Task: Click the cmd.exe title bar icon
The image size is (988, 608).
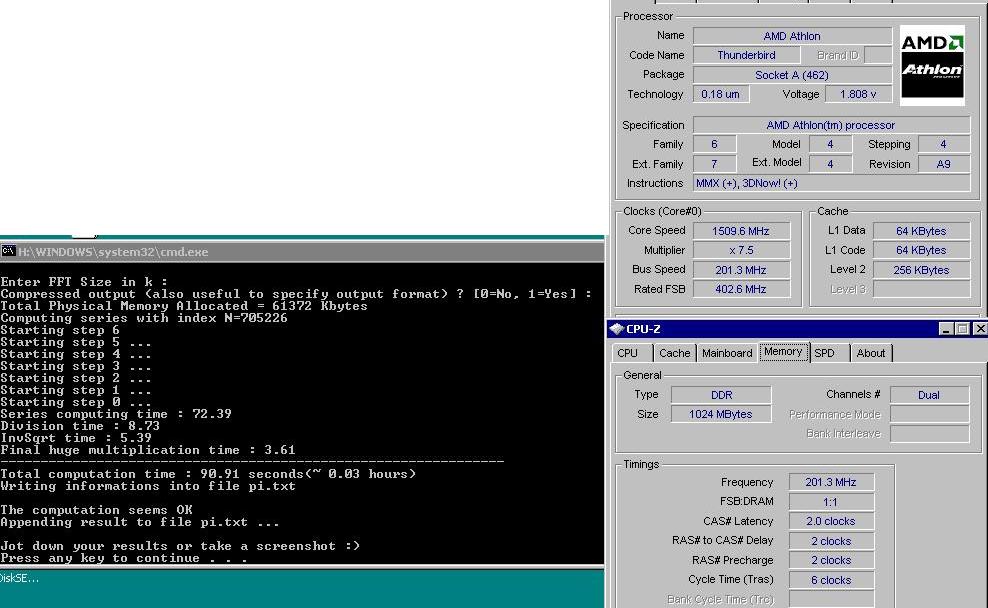Action: [8, 251]
